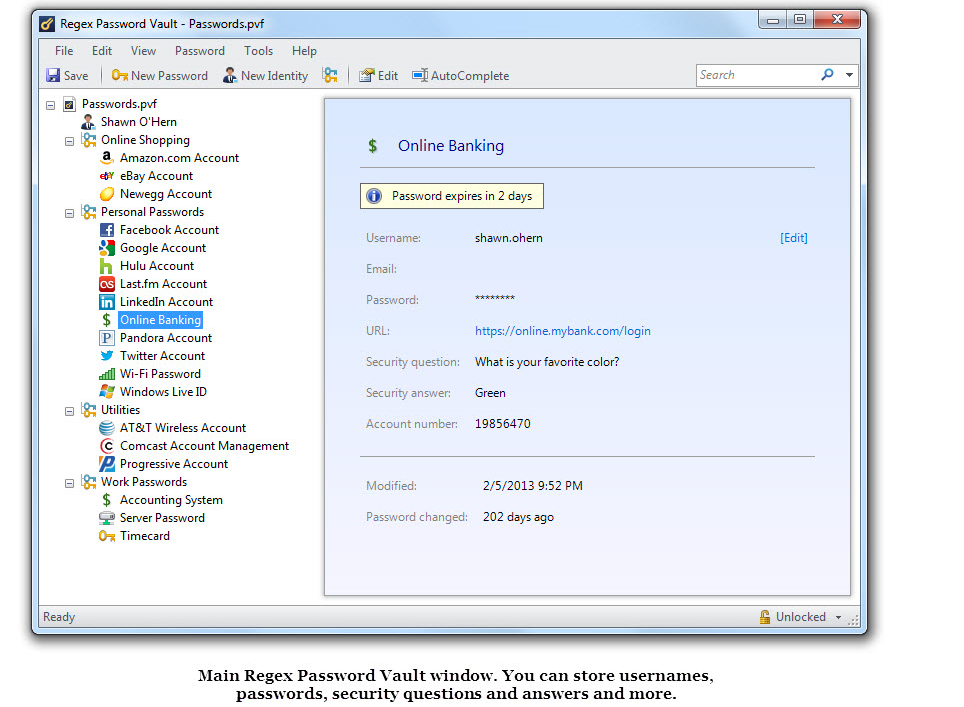Collapse the Online Shopping group
964x707 pixels.
click(69, 141)
